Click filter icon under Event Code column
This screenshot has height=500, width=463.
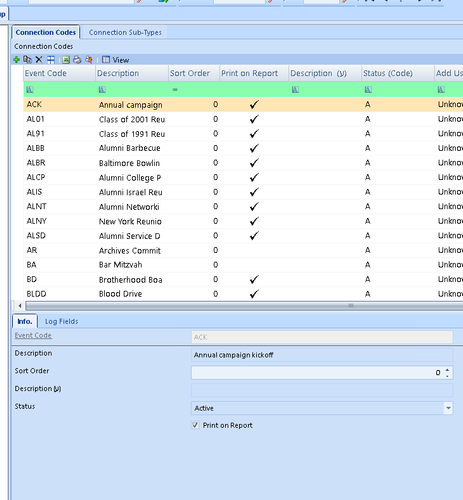coord(30,89)
